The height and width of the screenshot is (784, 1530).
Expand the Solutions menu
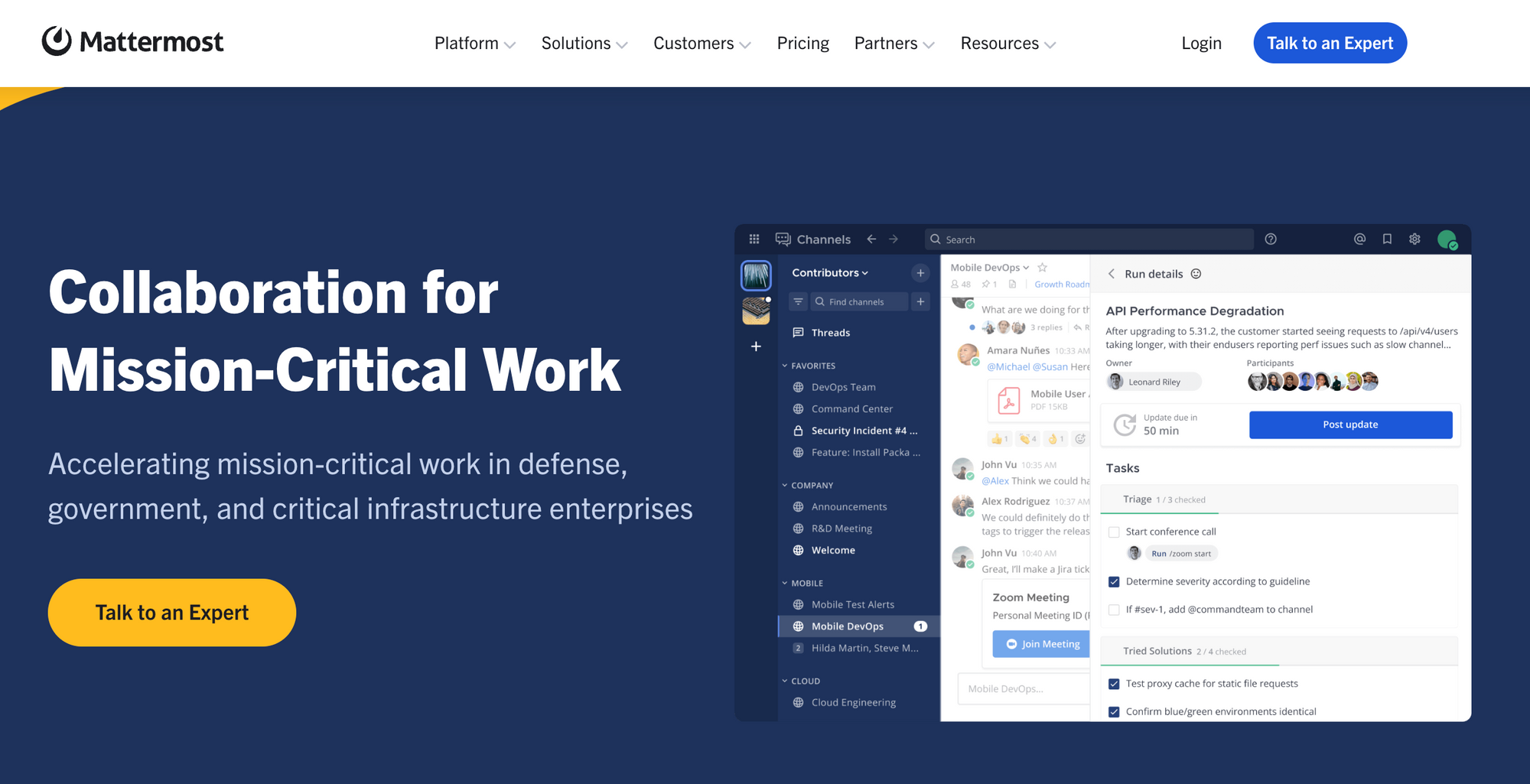point(584,44)
